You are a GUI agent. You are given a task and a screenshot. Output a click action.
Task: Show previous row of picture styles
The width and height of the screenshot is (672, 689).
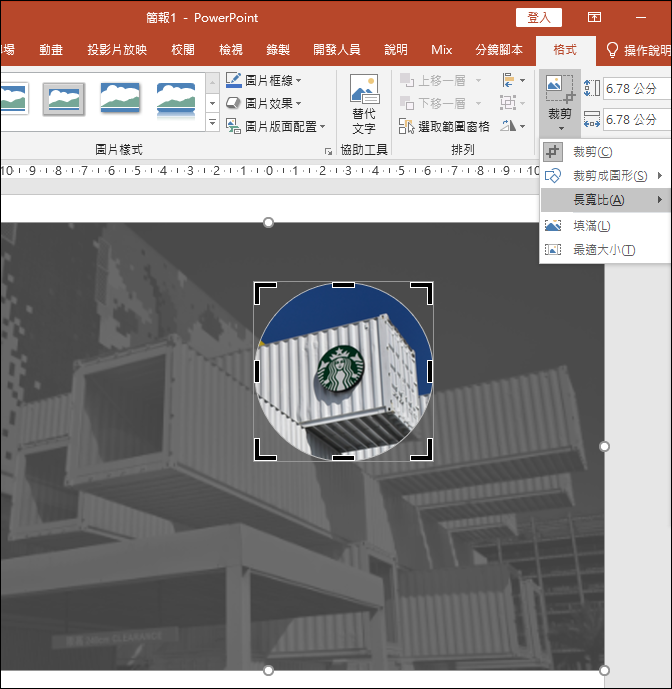pyautogui.click(x=212, y=81)
